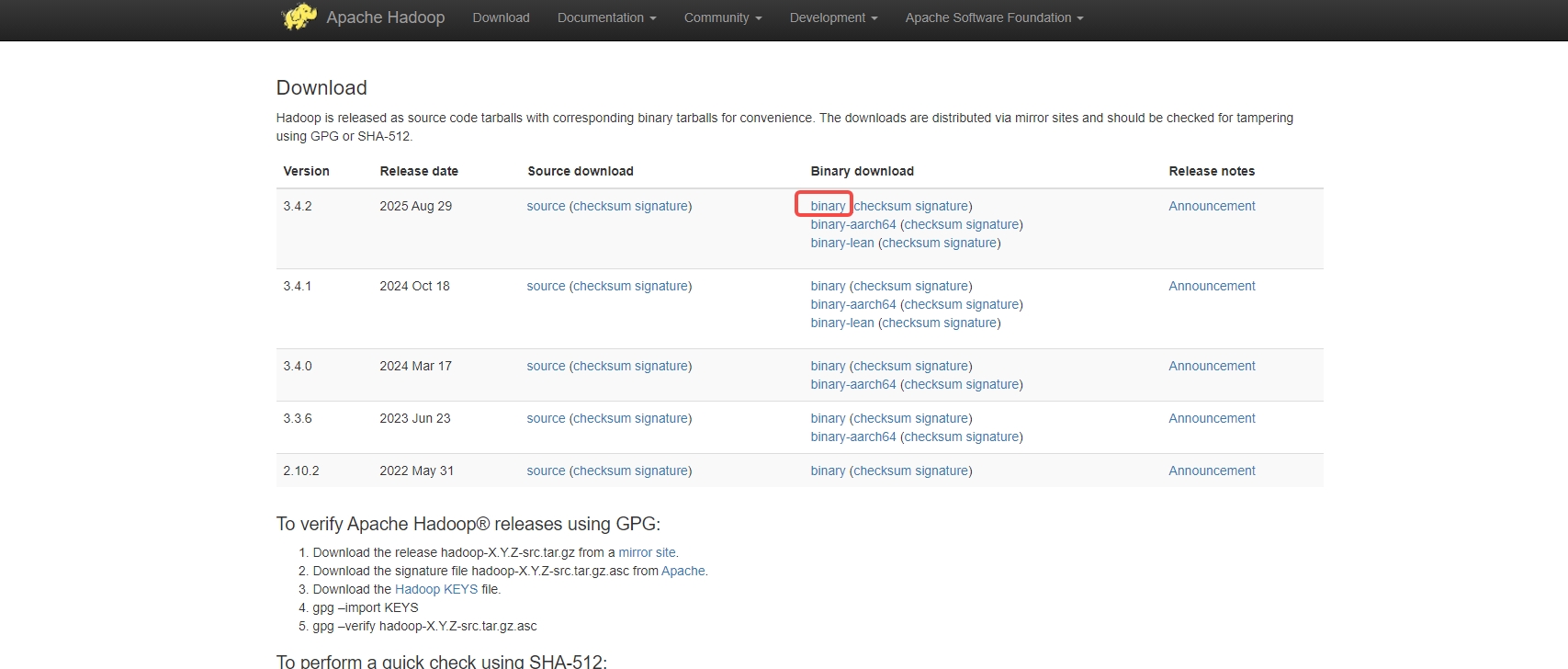Download binary-aarch64 for version 3.3.6
The width and height of the screenshot is (1568, 669).
(x=853, y=437)
